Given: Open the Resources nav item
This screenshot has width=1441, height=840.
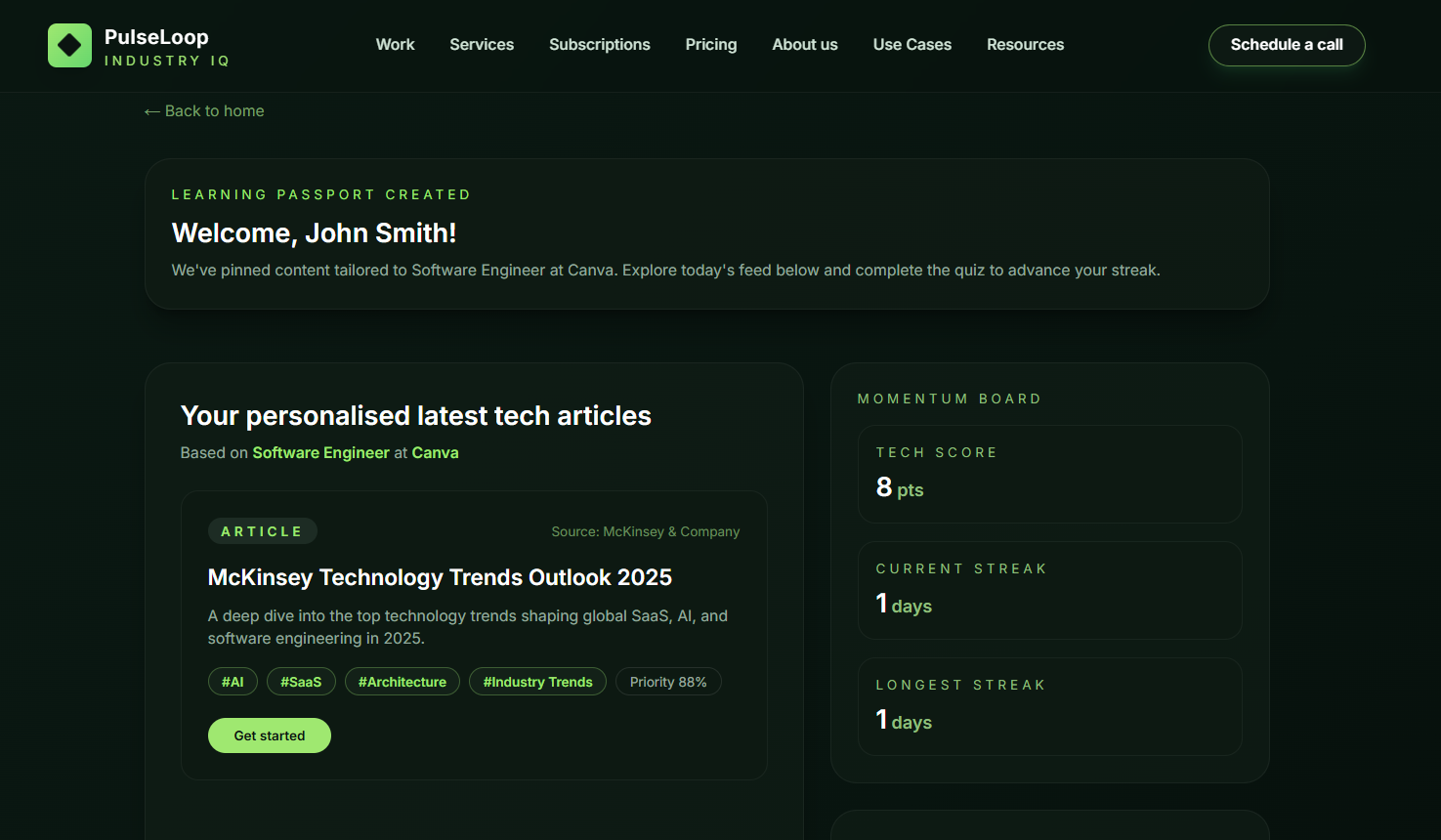Looking at the screenshot, I should (x=1025, y=45).
